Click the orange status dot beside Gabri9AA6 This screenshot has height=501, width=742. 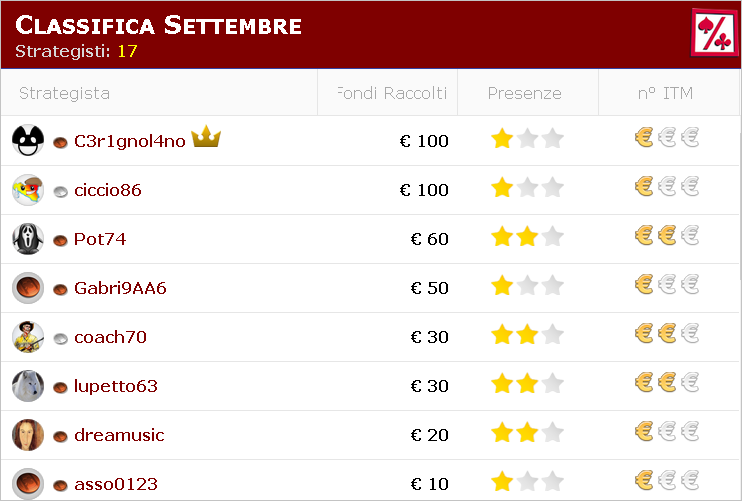pos(60,289)
